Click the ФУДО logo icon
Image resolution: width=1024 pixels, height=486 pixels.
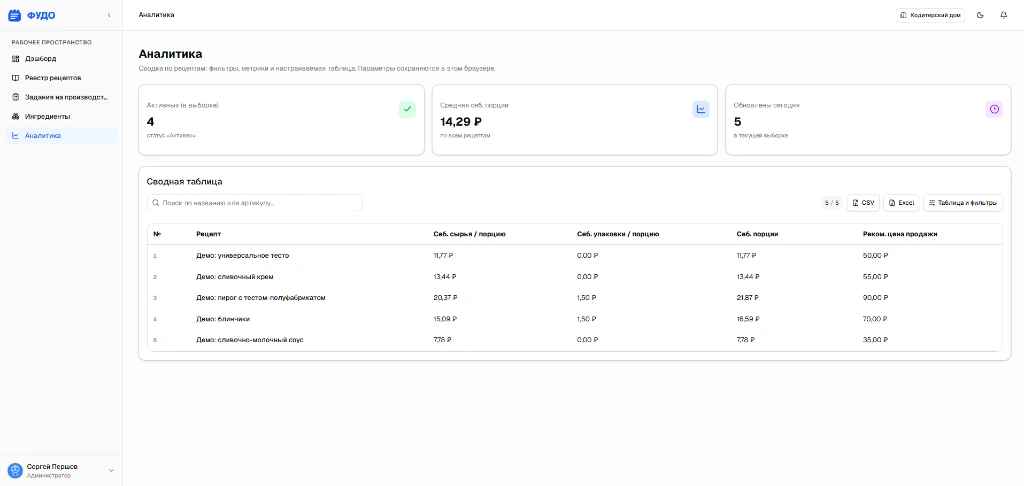point(14,15)
